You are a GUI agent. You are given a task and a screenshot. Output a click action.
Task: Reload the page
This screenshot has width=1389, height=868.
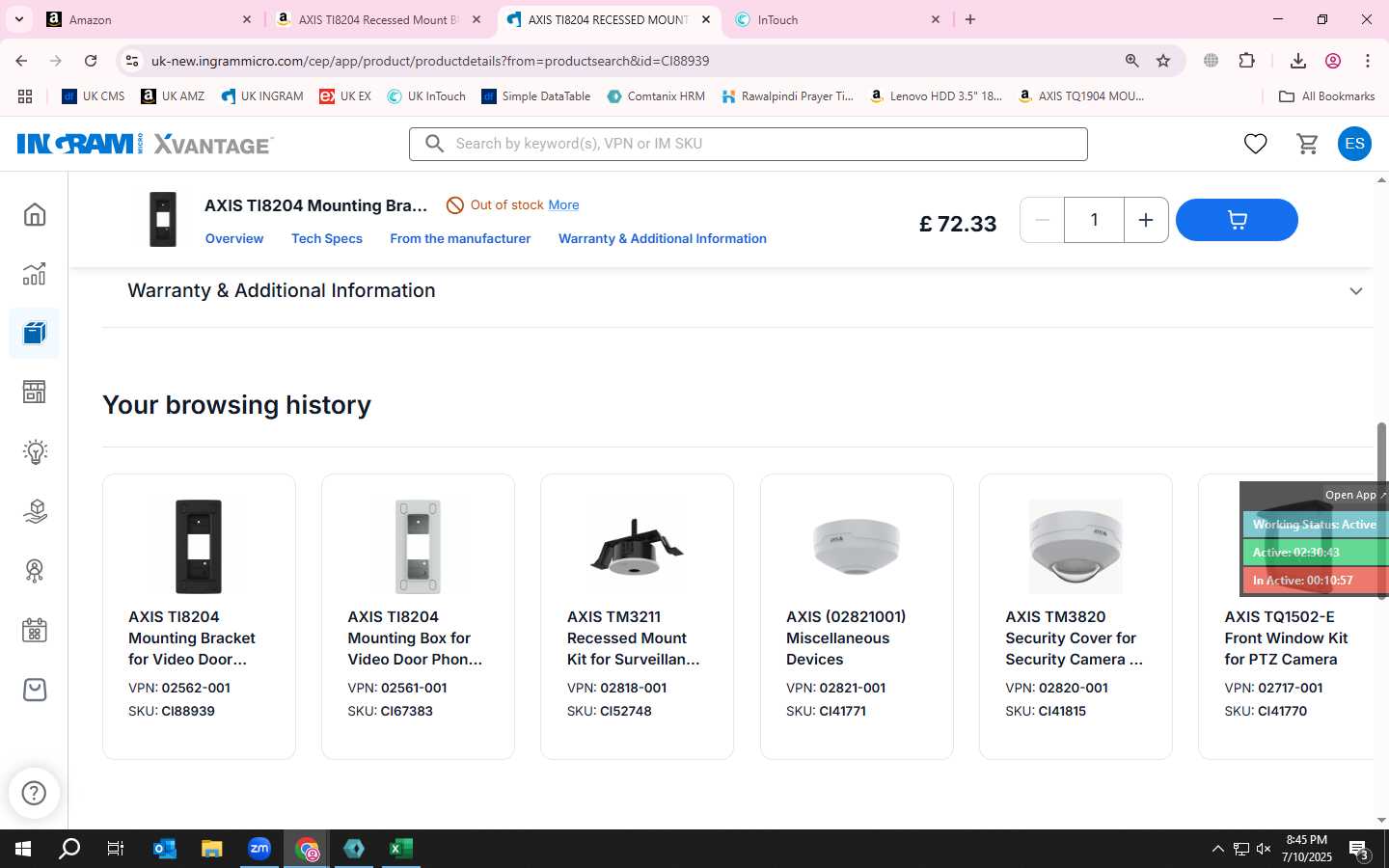pyautogui.click(x=91, y=61)
